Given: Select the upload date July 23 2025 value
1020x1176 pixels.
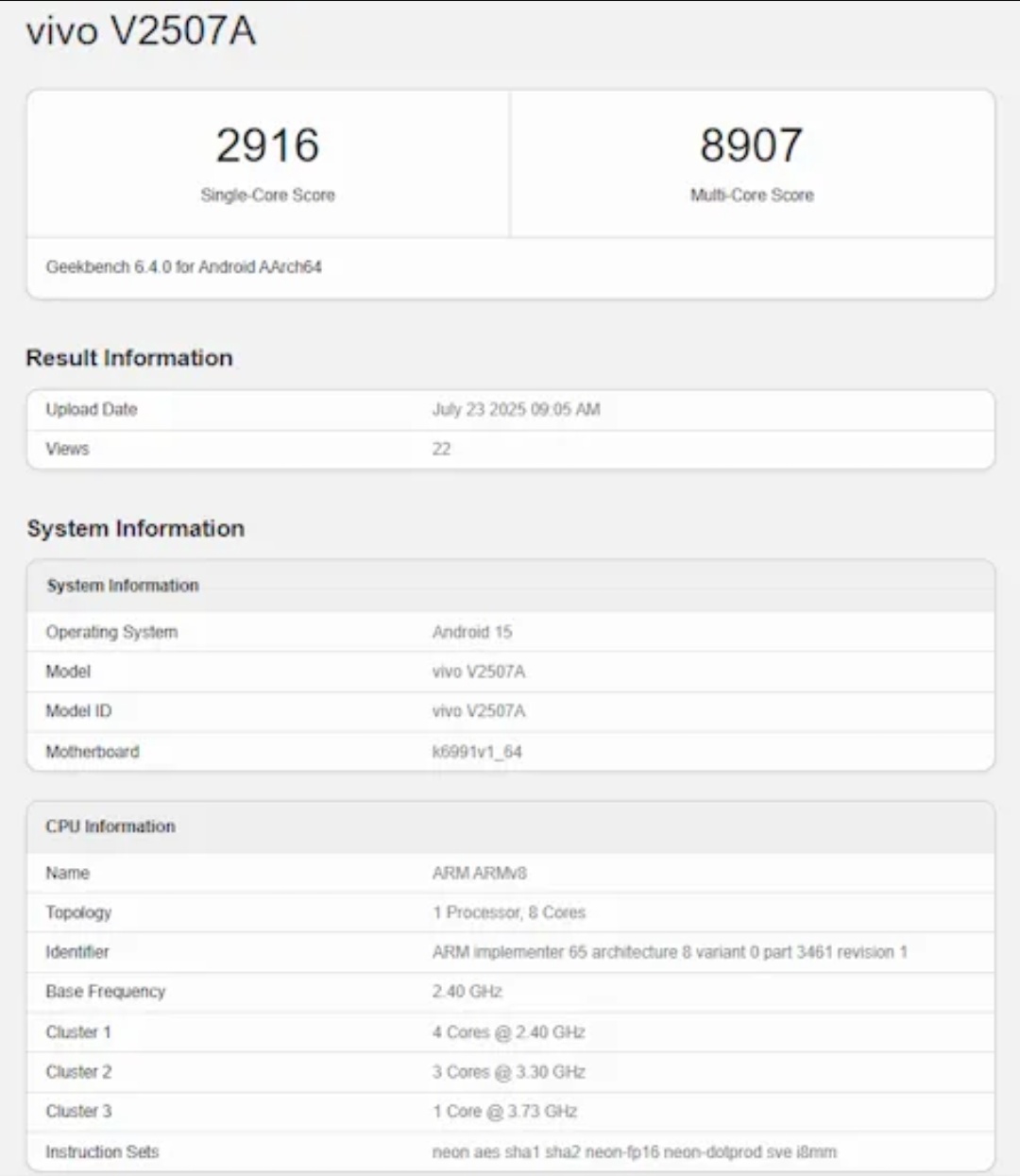Looking at the screenshot, I should pyautogui.click(x=516, y=410).
